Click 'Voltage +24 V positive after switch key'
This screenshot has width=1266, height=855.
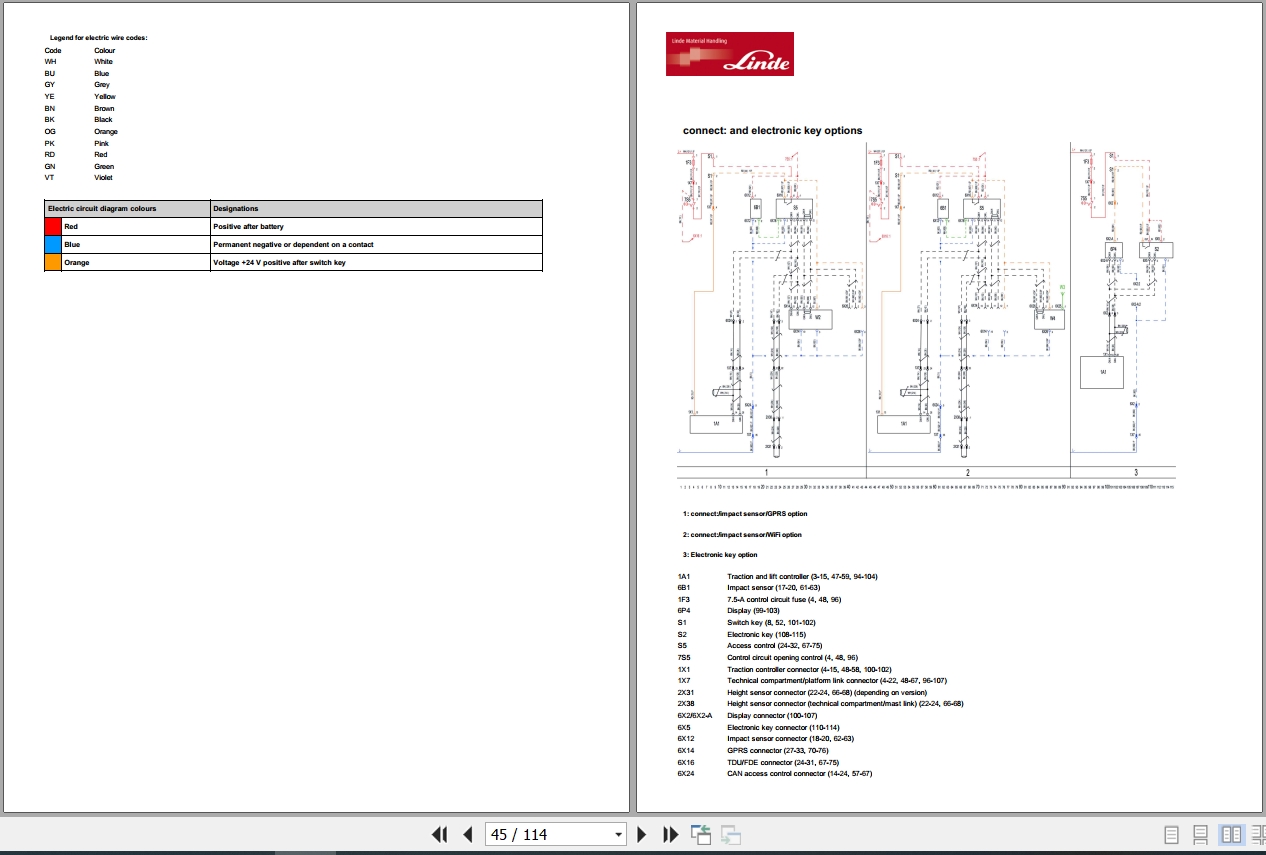376,262
